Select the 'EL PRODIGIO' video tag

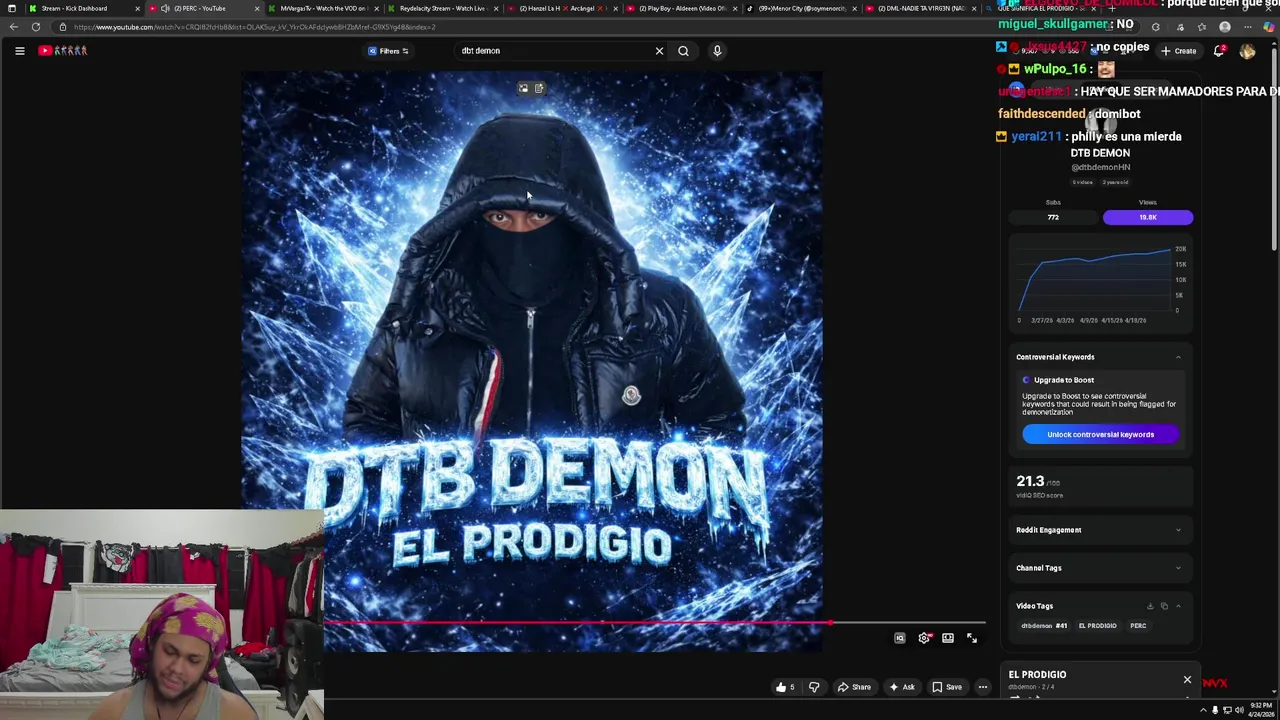coord(1097,626)
